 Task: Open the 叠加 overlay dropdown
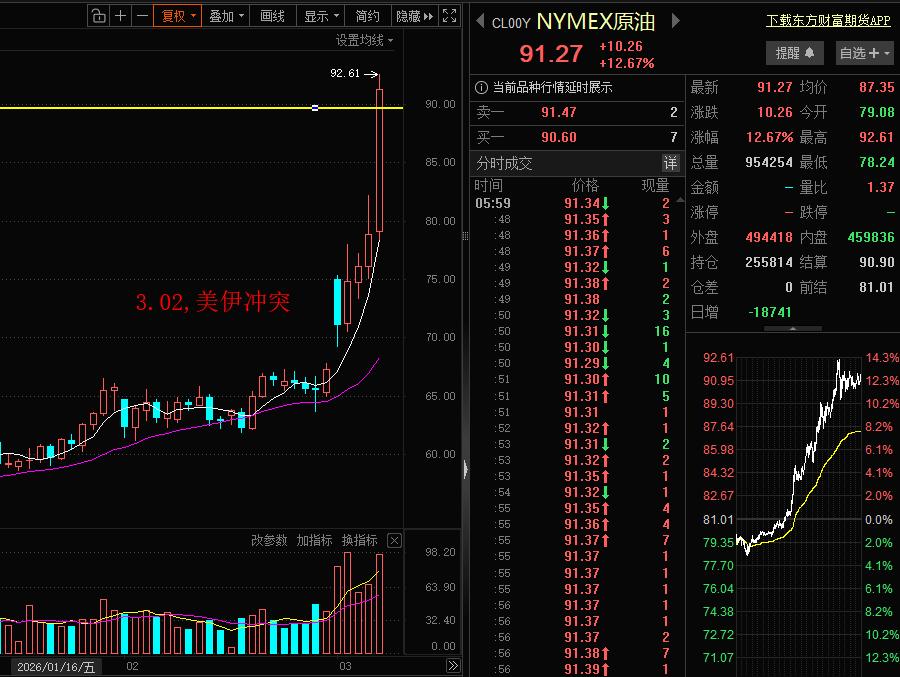[225, 16]
